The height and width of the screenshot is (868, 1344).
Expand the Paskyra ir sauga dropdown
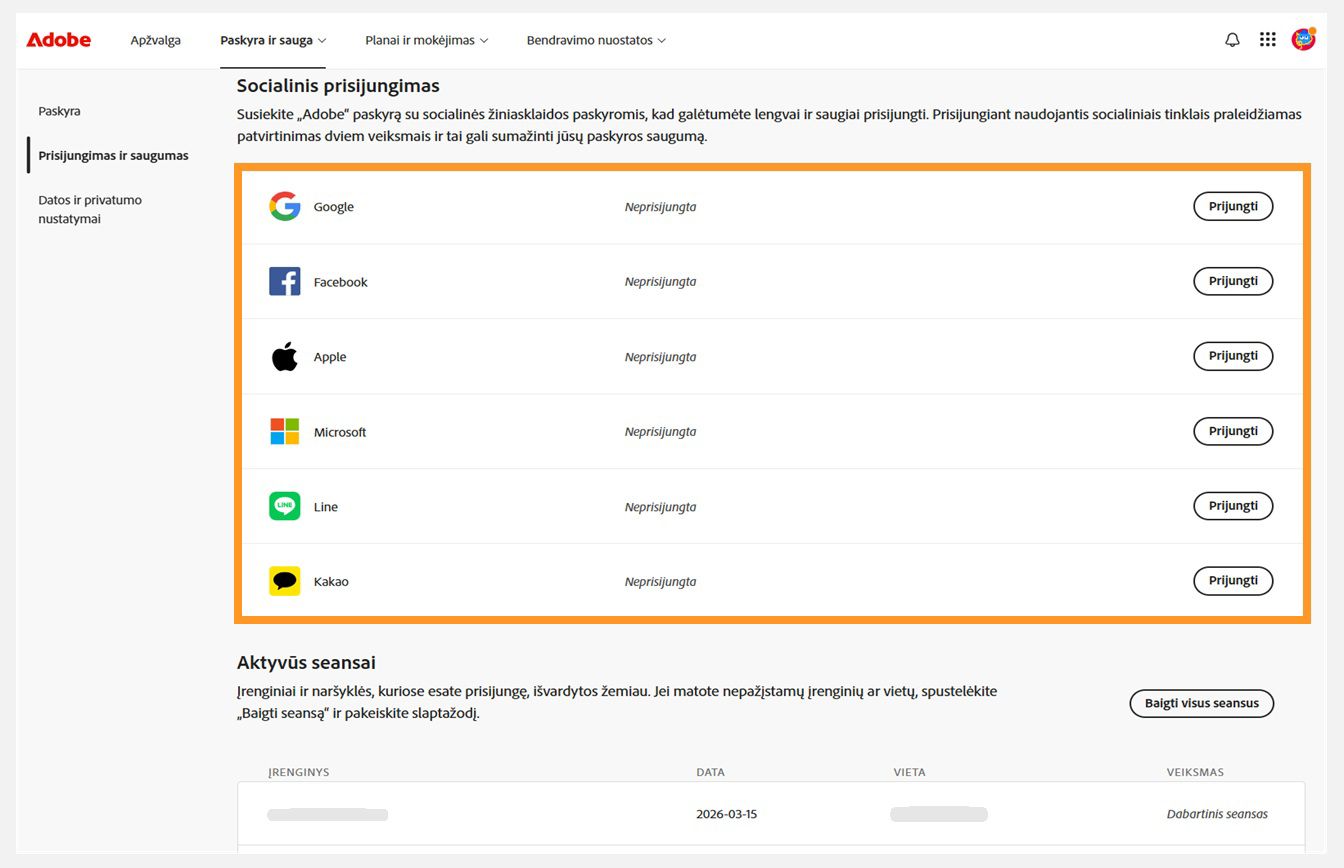click(x=273, y=40)
